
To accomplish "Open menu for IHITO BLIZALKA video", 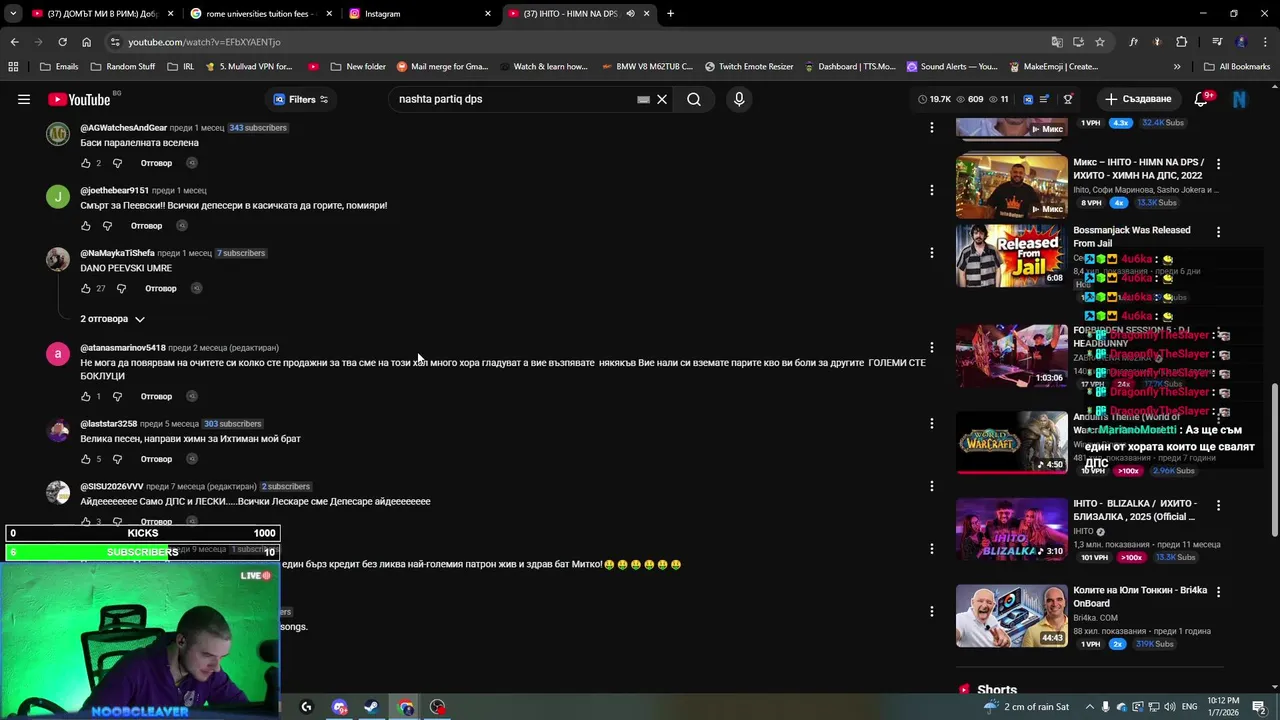I will 1217,505.
